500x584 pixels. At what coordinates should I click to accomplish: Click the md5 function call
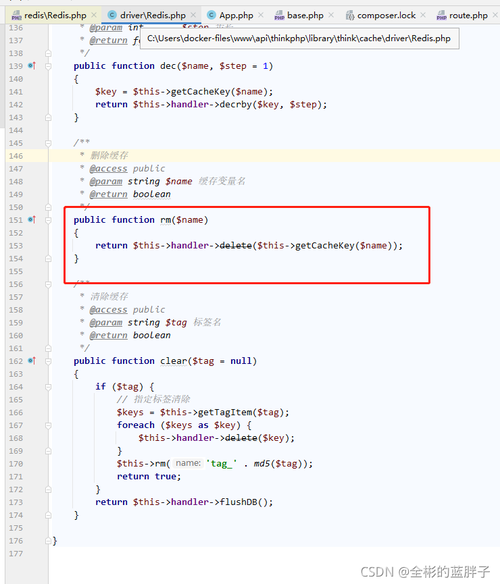coord(262,464)
